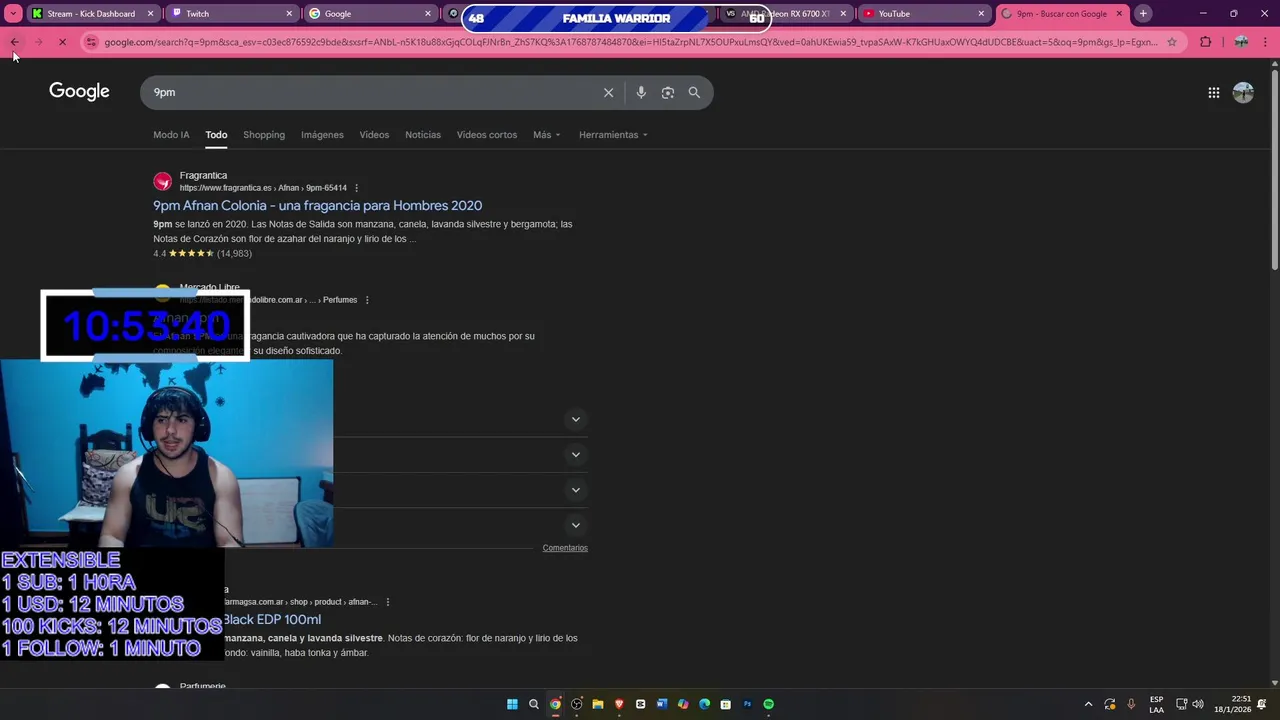1280x720 pixels.
Task: Click the browser back arrow
Action: pyautogui.click(x=15, y=42)
